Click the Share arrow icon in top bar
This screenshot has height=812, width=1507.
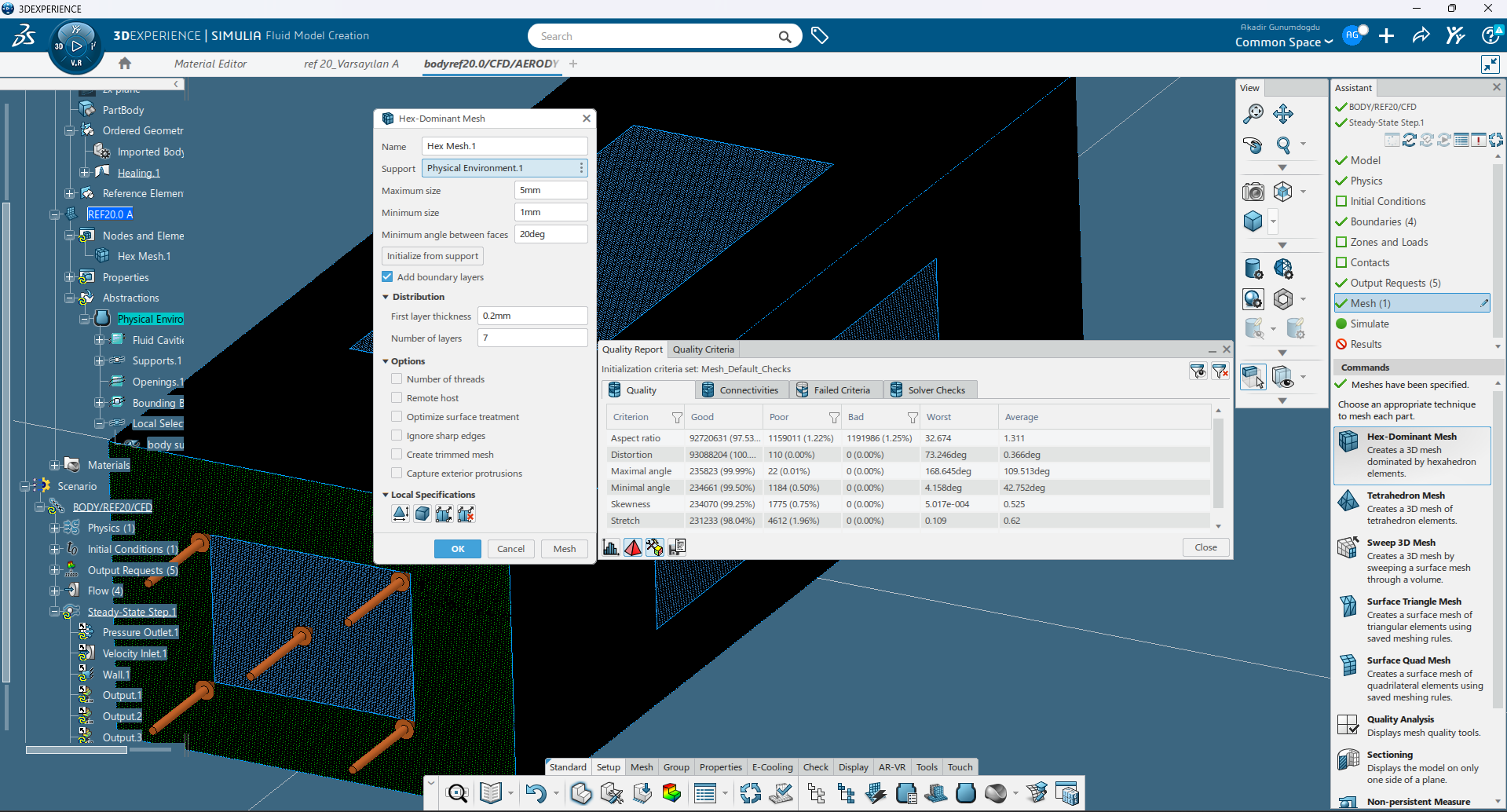[1421, 35]
